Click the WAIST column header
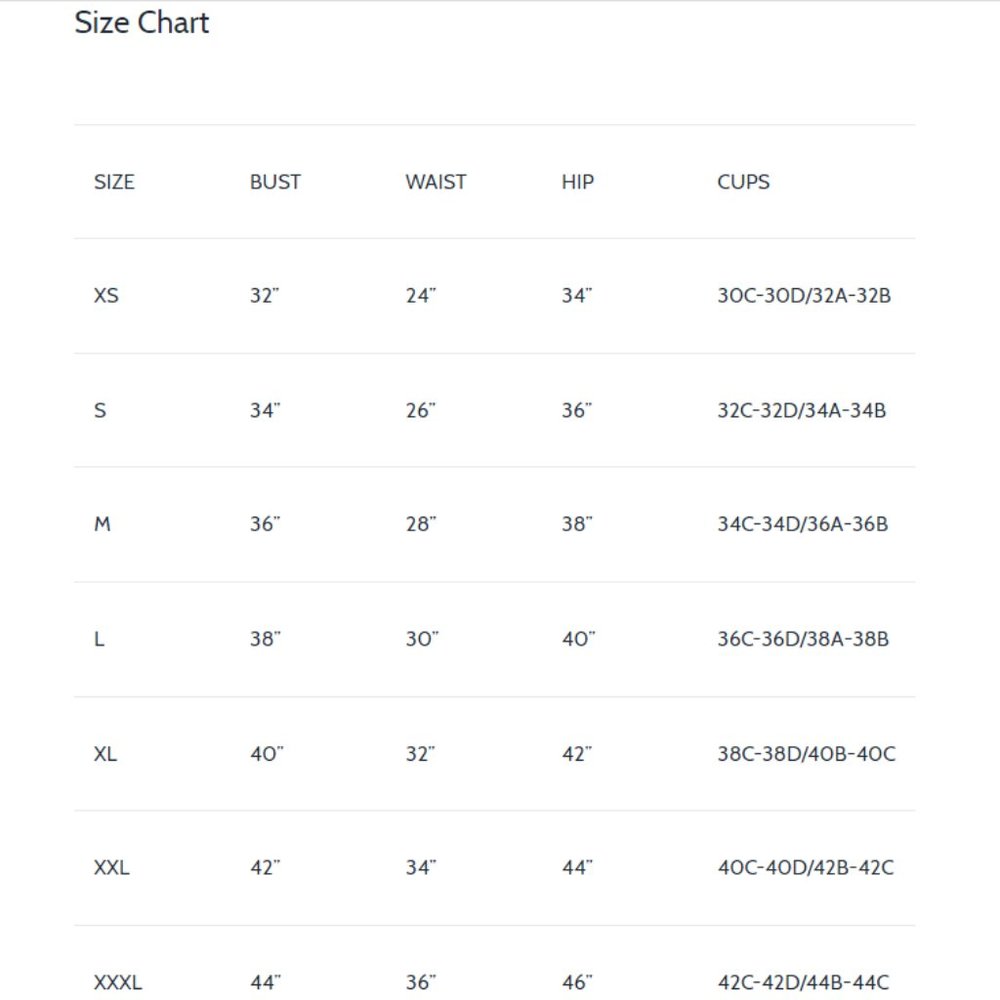 point(436,182)
